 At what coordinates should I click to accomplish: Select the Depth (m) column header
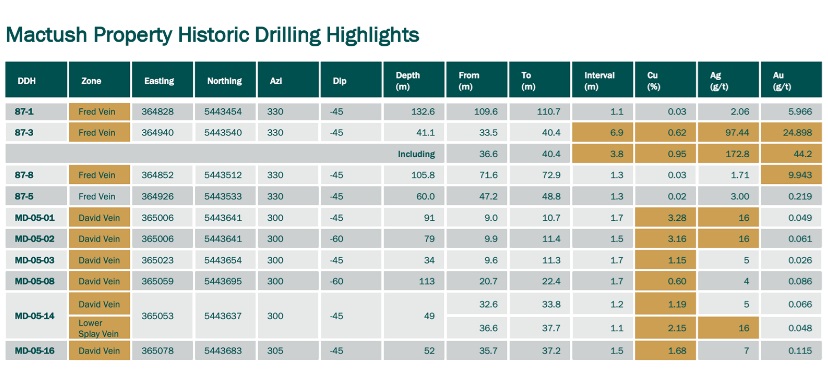[x=414, y=80]
